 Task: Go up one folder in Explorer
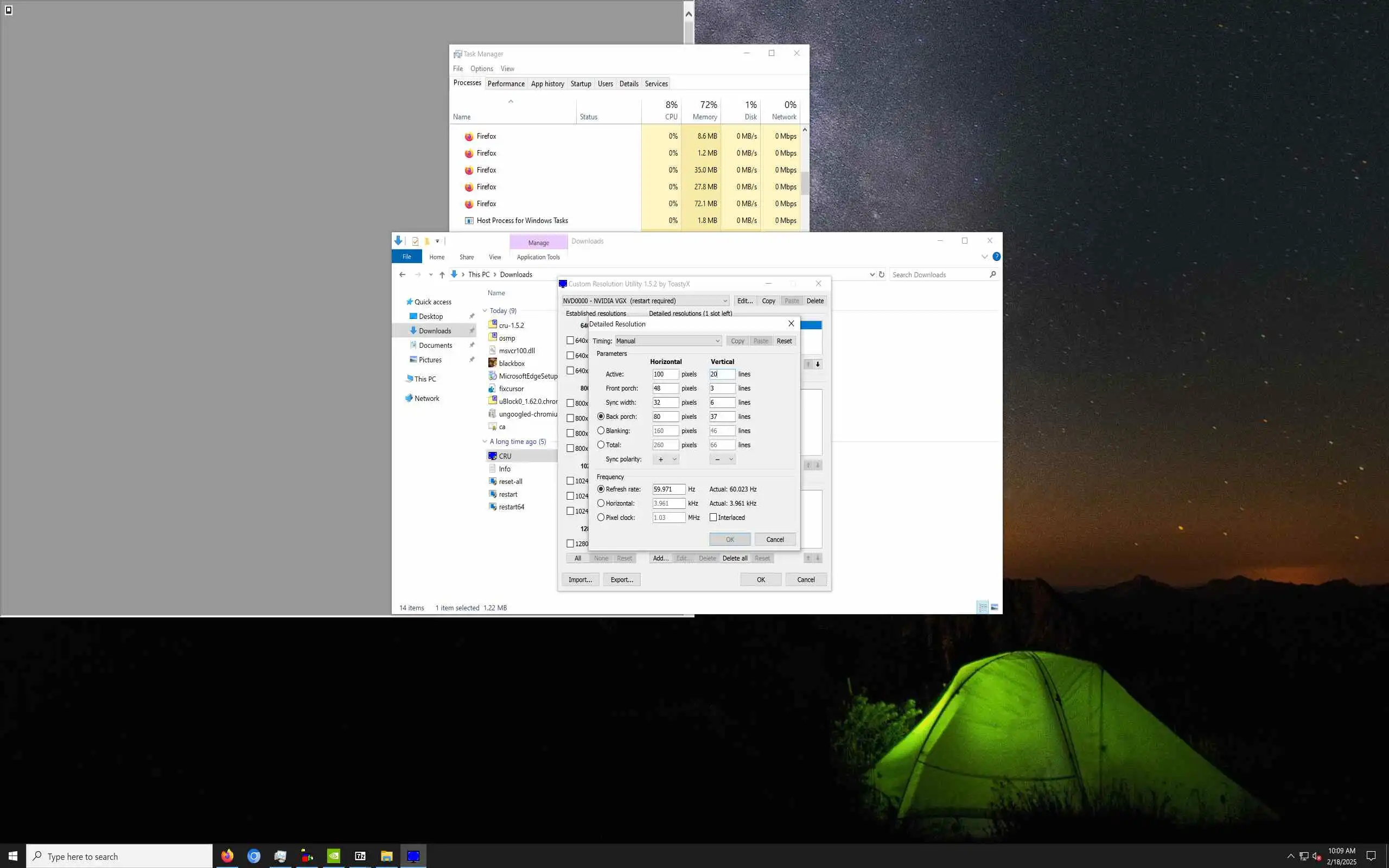442,275
